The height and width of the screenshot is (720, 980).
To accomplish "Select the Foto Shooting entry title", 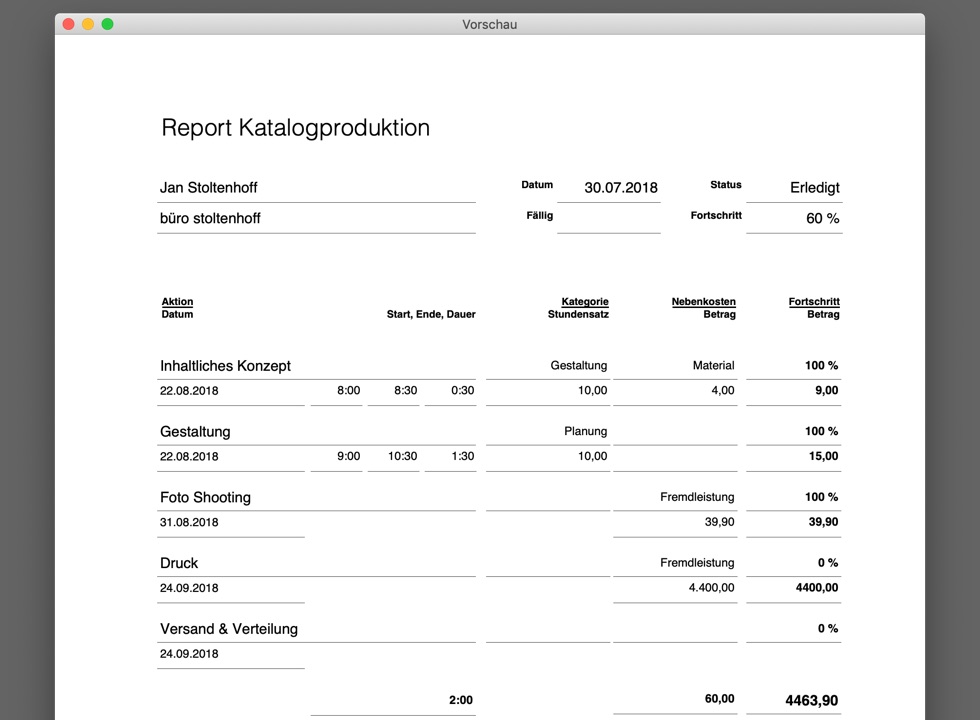I will point(205,498).
